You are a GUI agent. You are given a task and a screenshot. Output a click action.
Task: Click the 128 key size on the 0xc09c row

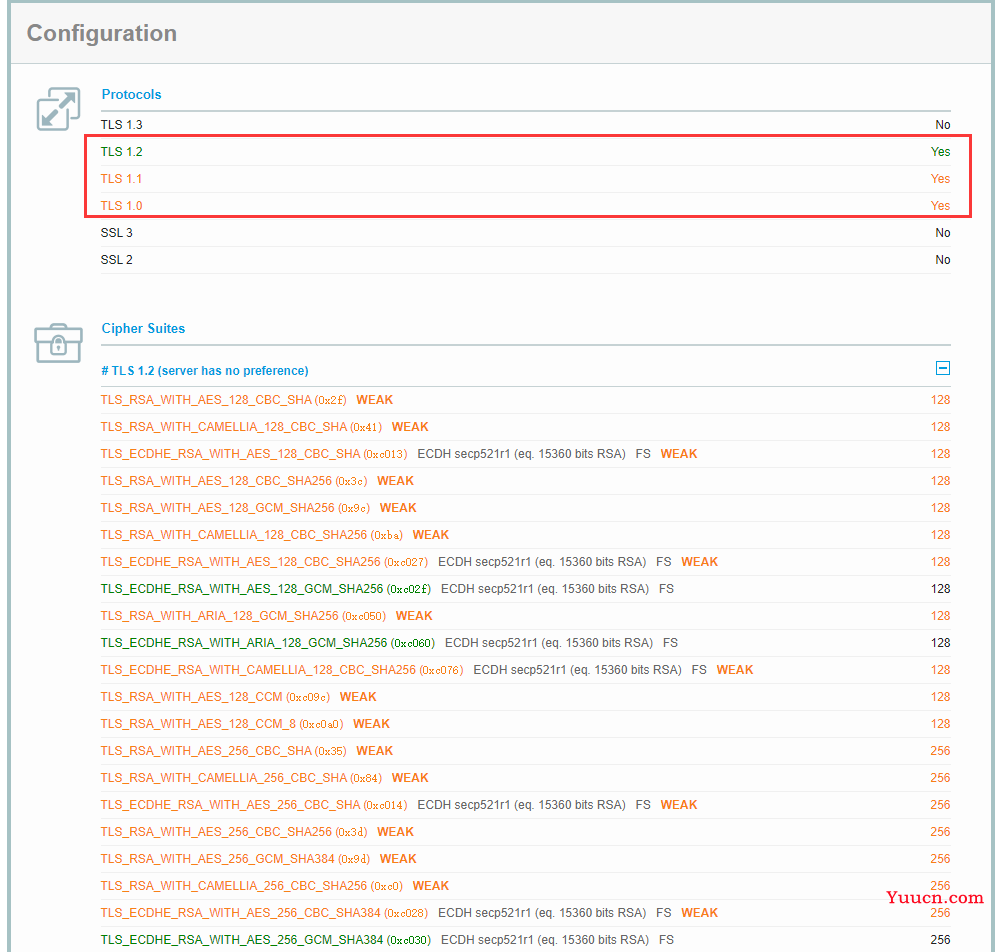pos(941,697)
